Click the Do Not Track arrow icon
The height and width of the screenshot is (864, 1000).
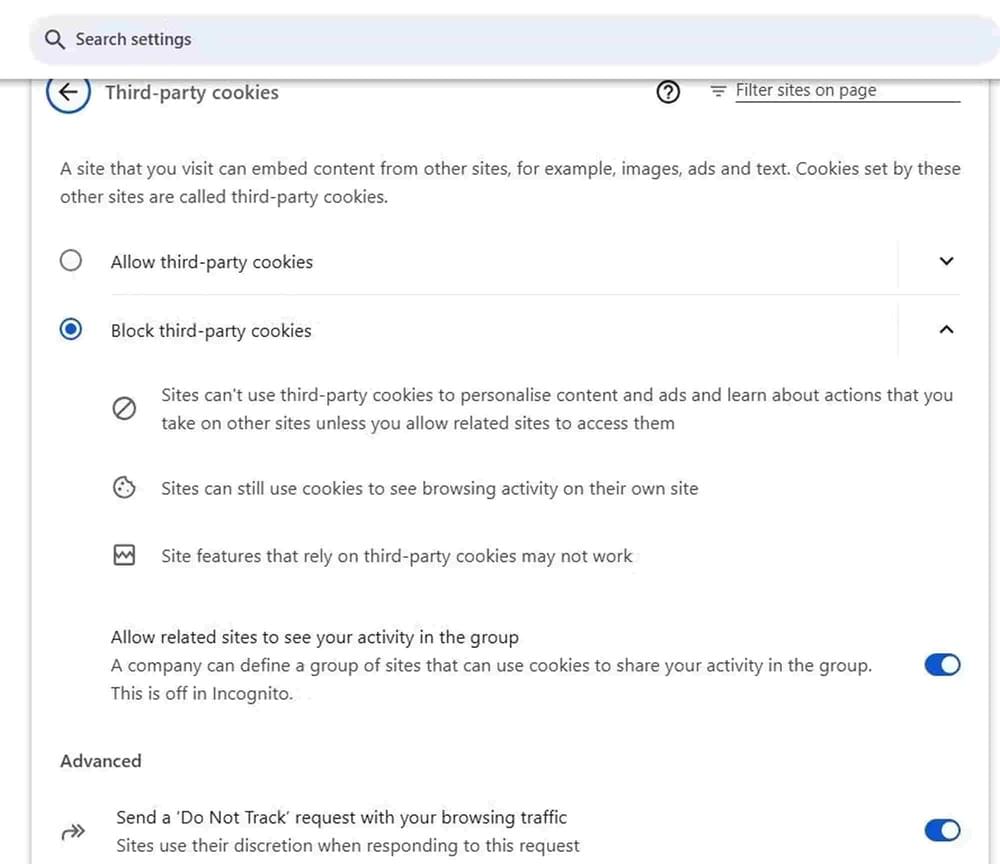tap(74, 831)
